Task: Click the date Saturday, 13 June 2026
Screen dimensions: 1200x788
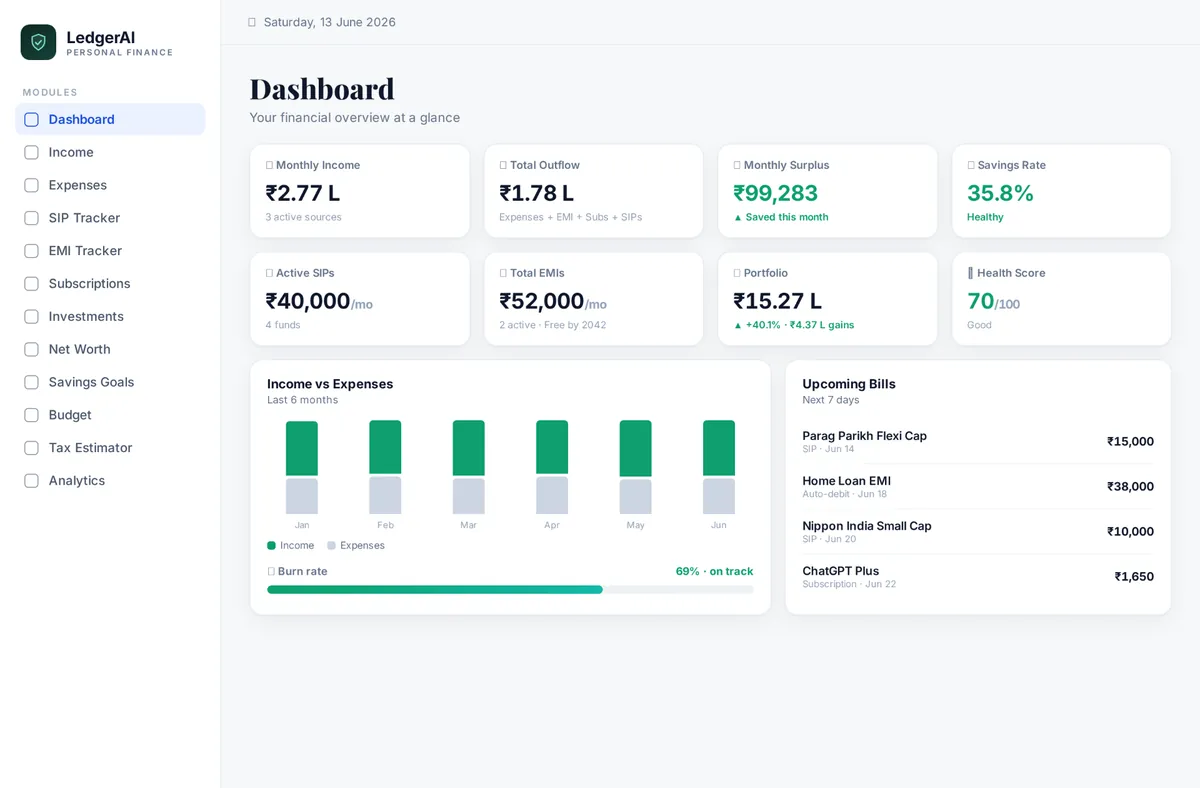Action: [x=330, y=22]
